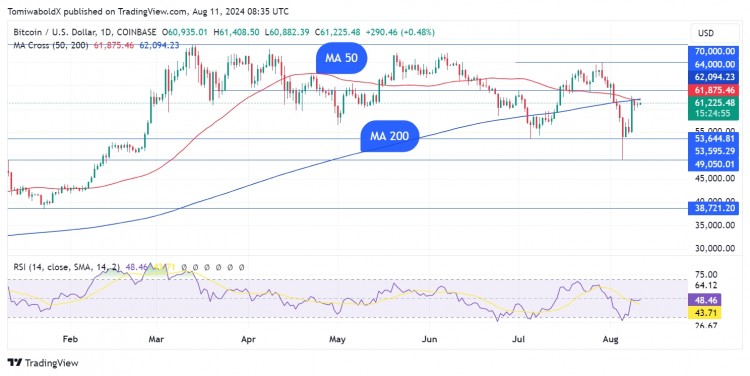This screenshot has width=750, height=376.
Task: Click the 53,644.81 horizontal line tag
Action: pyautogui.click(x=713, y=139)
